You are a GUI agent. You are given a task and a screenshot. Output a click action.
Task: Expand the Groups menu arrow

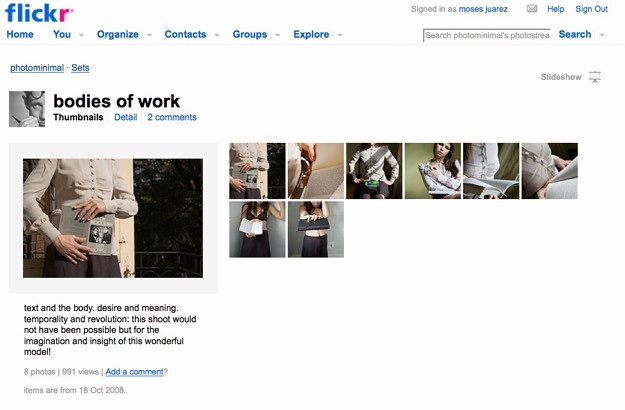278,35
